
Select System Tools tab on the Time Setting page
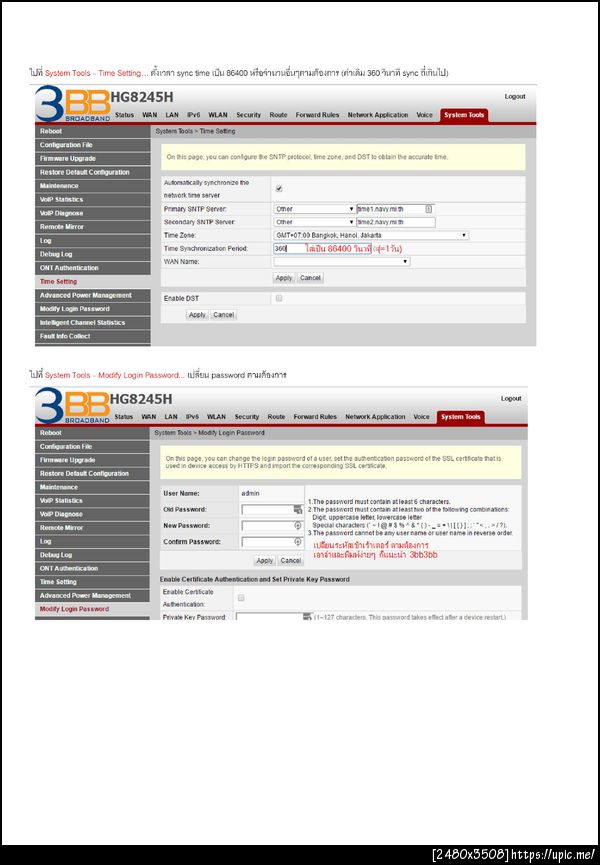pyautogui.click(x=464, y=115)
